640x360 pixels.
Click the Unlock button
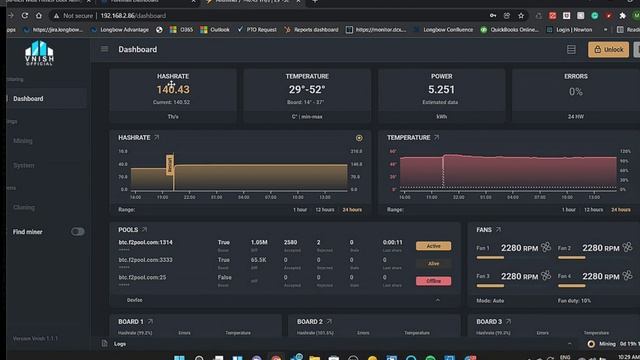[x=608, y=49]
